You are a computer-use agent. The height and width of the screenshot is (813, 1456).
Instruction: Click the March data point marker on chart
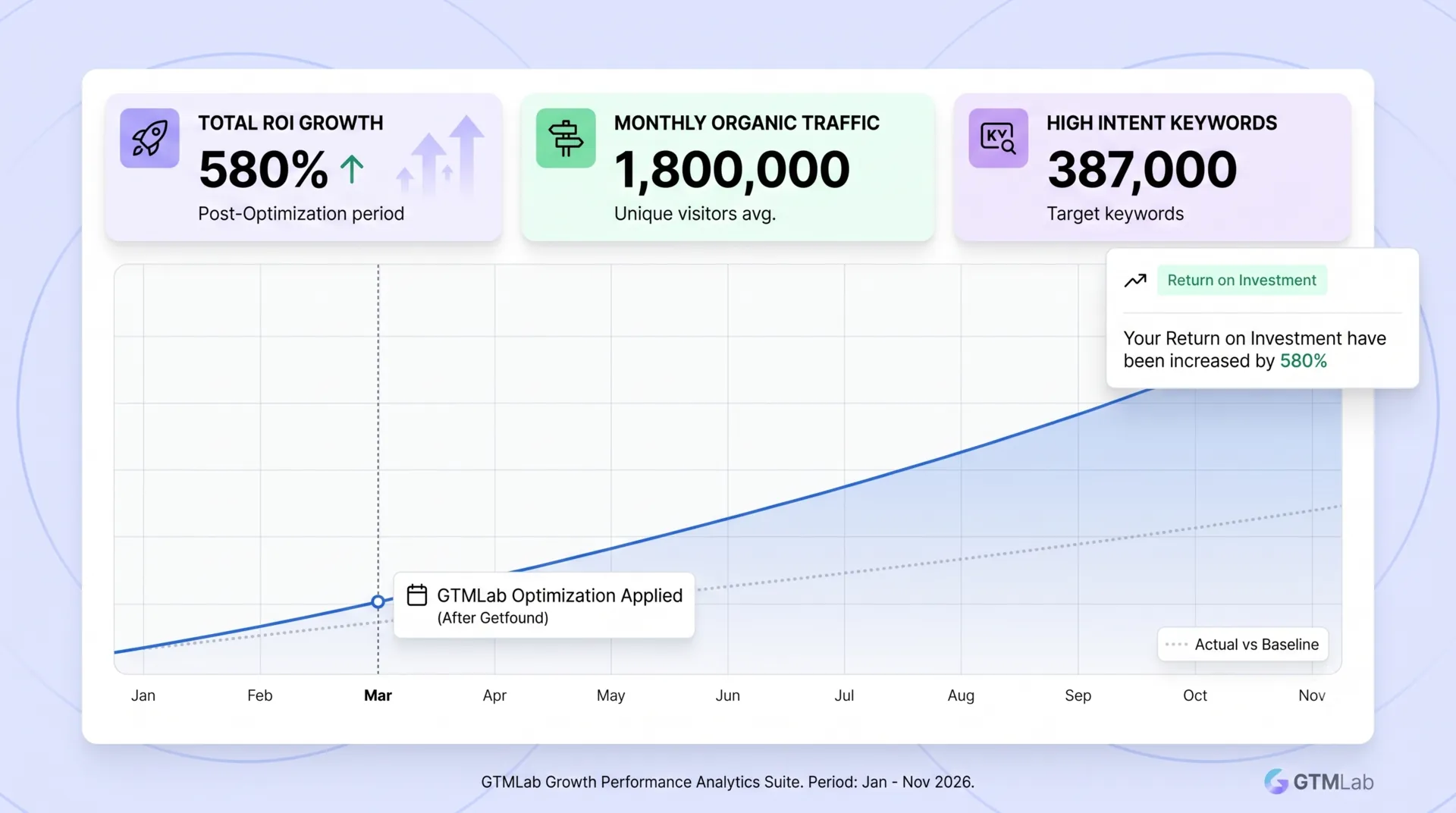click(x=378, y=602)
